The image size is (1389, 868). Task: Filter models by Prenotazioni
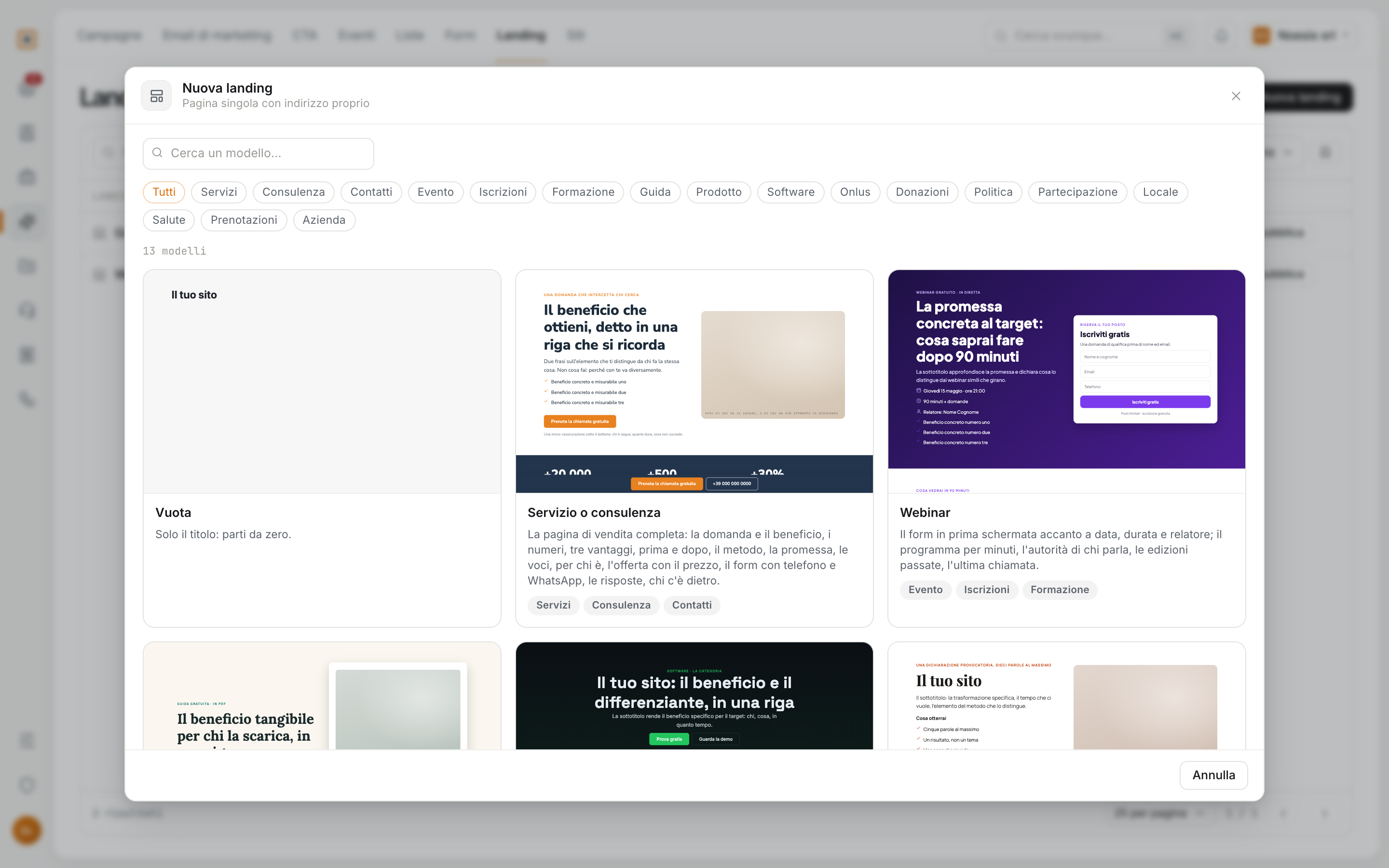[244, 220]
